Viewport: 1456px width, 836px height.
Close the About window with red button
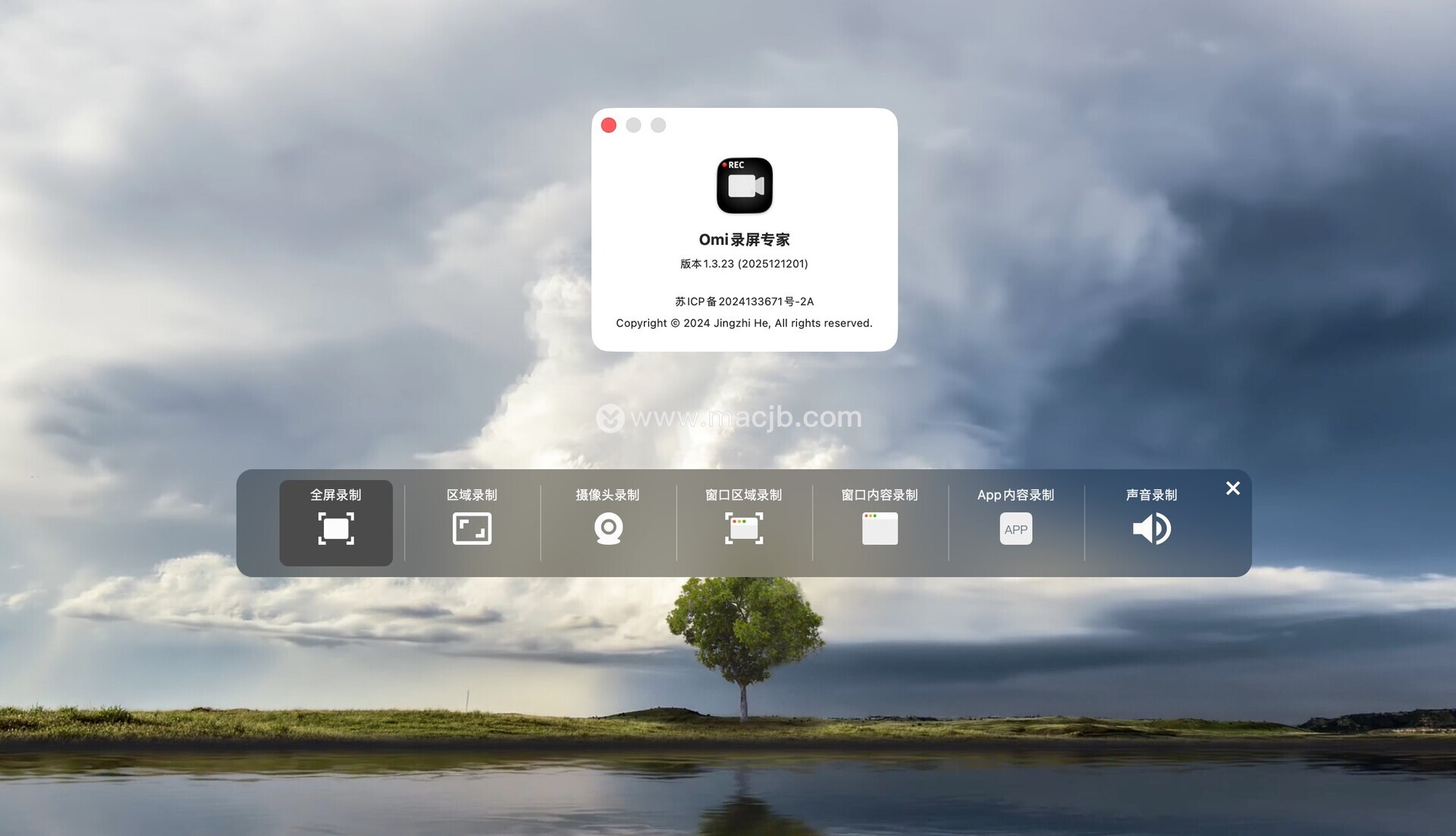click(609, 125)
